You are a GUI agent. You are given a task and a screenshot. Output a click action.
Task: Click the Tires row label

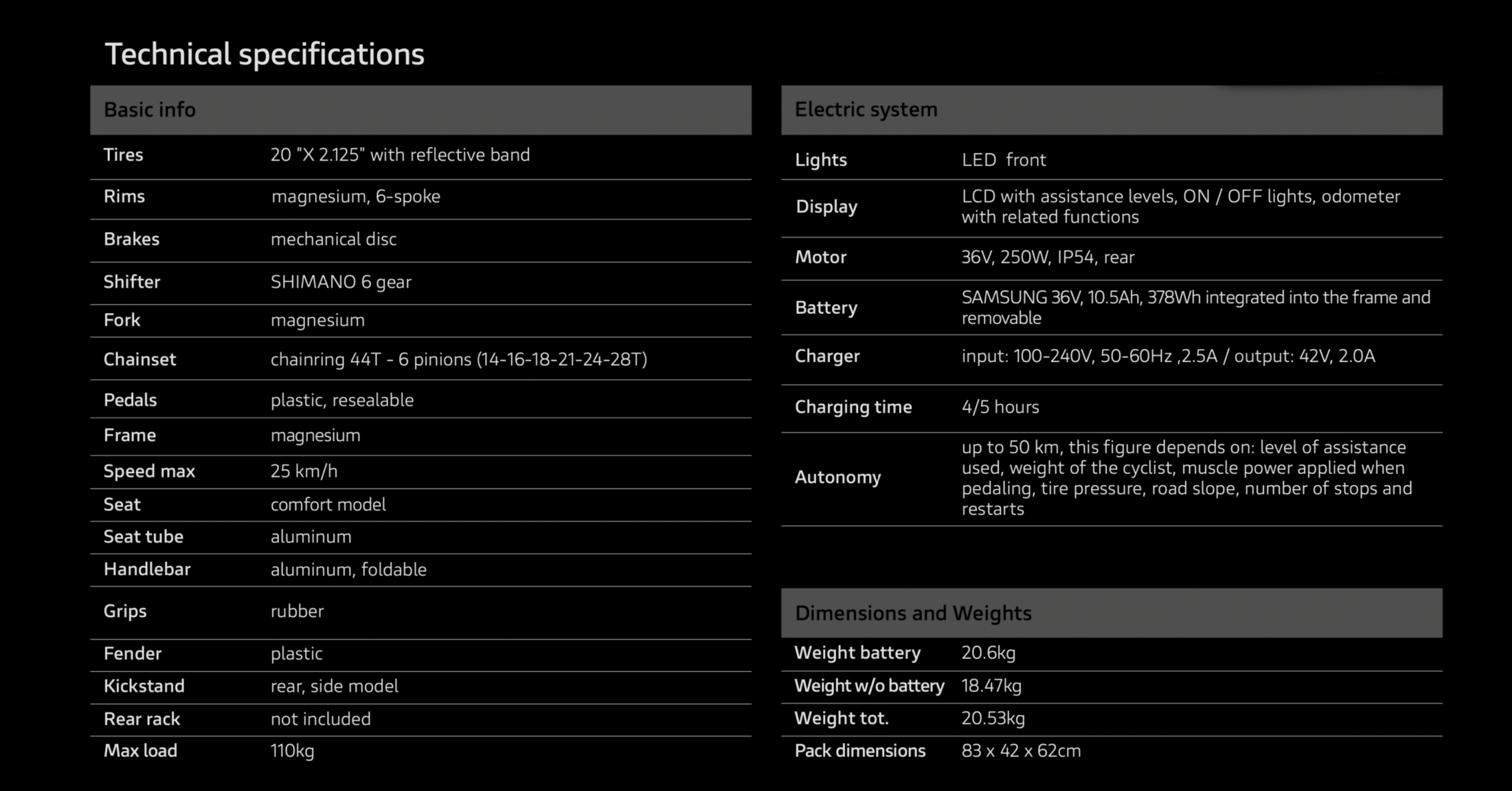tap(123, 155)
